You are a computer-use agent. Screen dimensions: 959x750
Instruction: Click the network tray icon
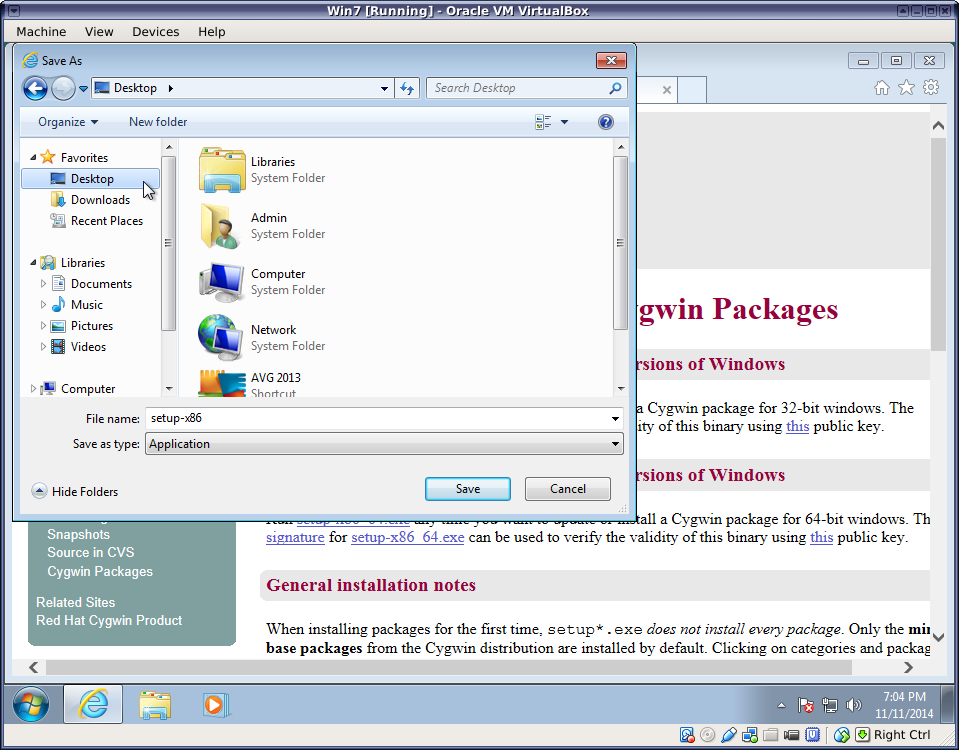[829, 705]
